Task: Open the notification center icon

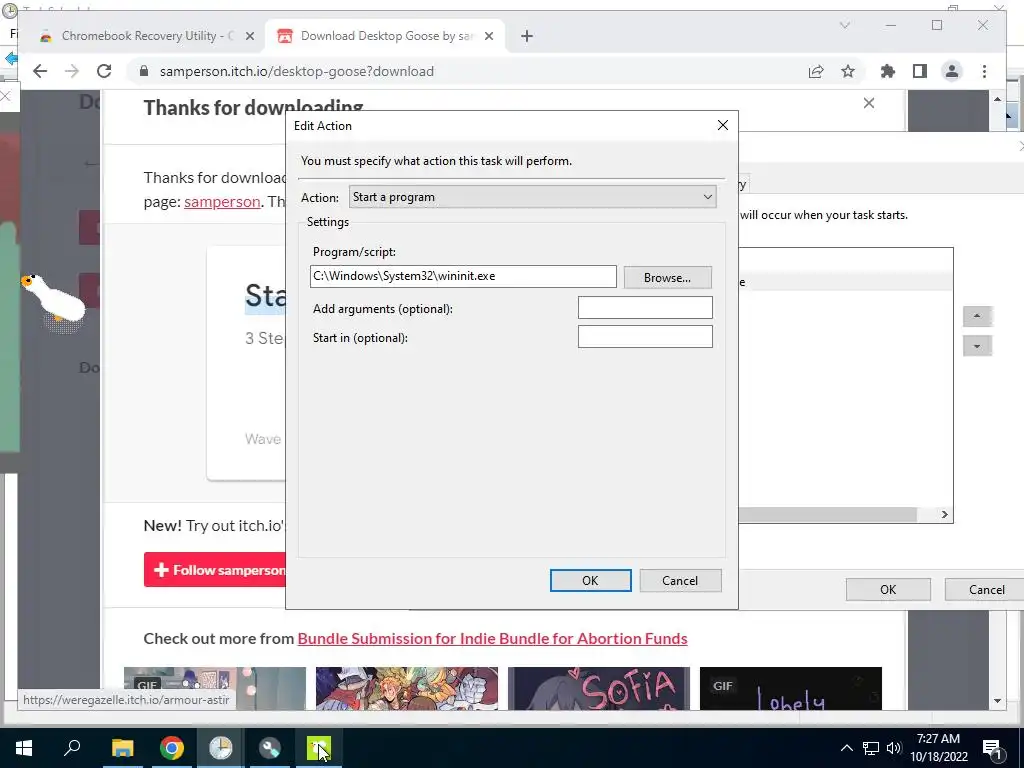Action: [992, 748]
